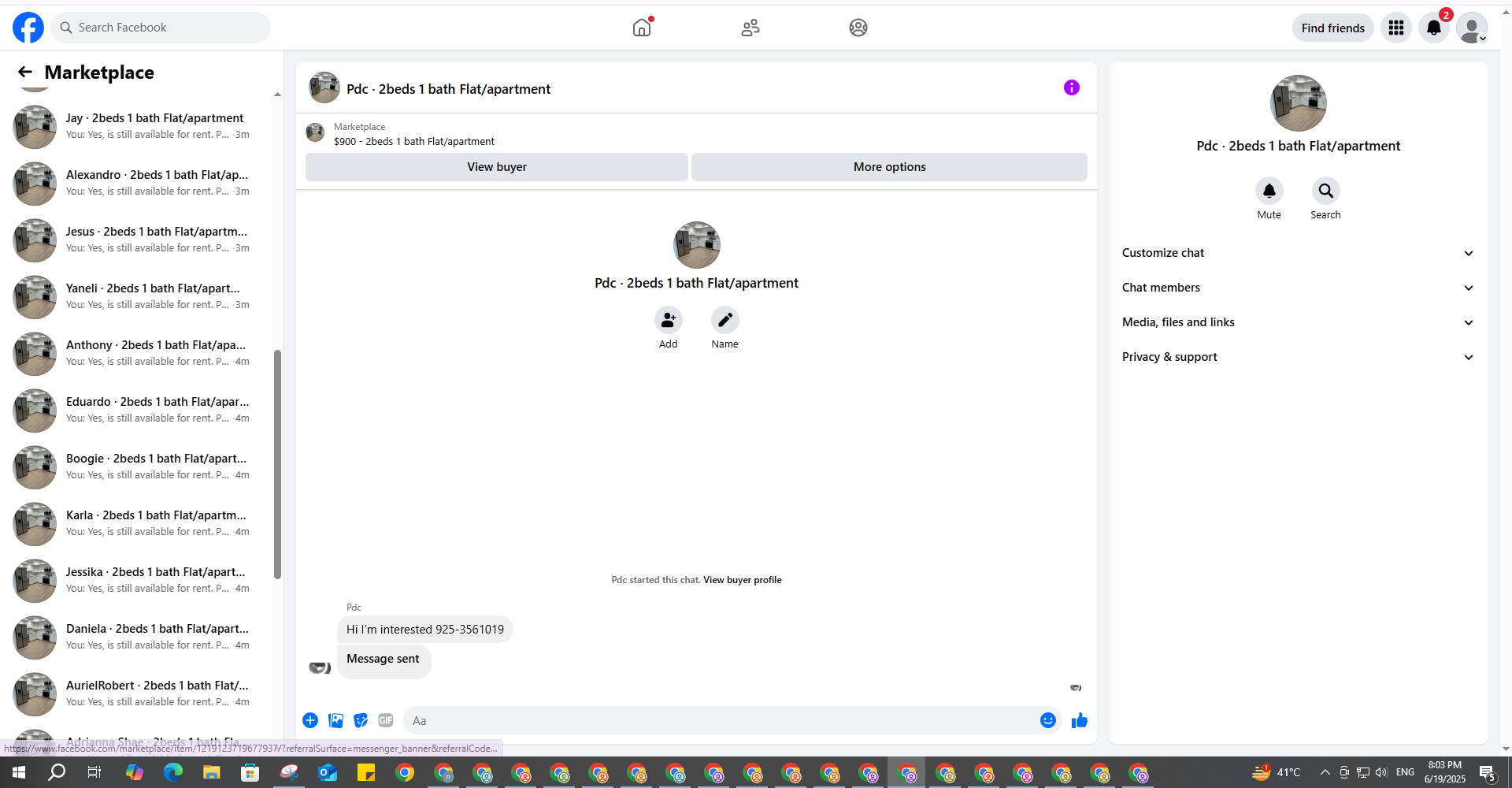
Task: Open the Karla conversation
Action: click(140, 524)
